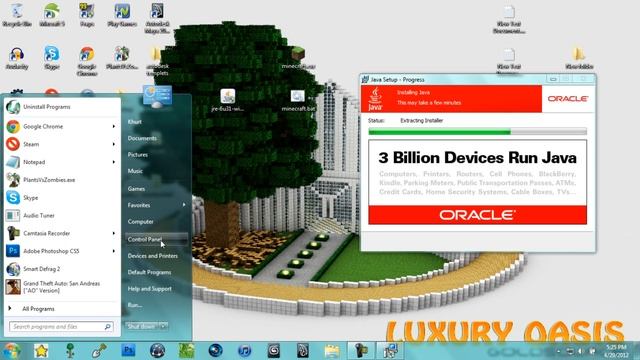640x360 pixels.
Task: Select the jre-6u31 installer file on desktop
Action: 227,100
